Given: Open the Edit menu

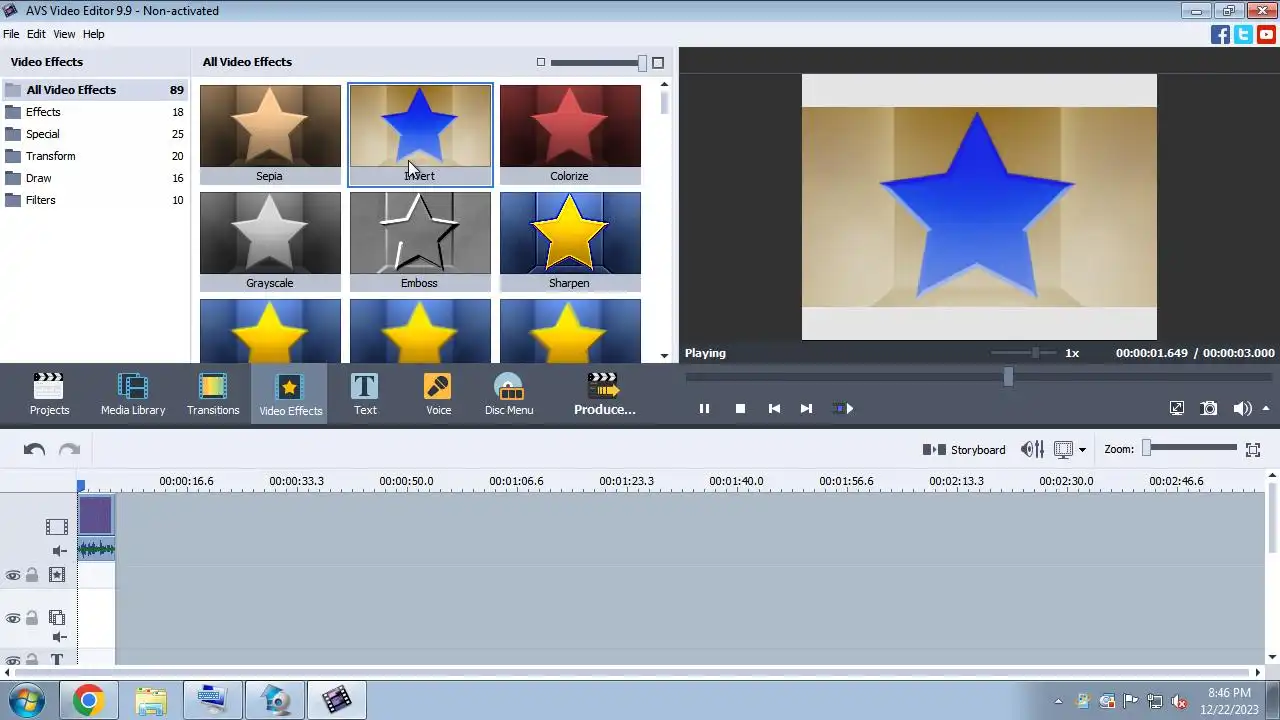Looking at the screenshot, I should pos(36,34).
